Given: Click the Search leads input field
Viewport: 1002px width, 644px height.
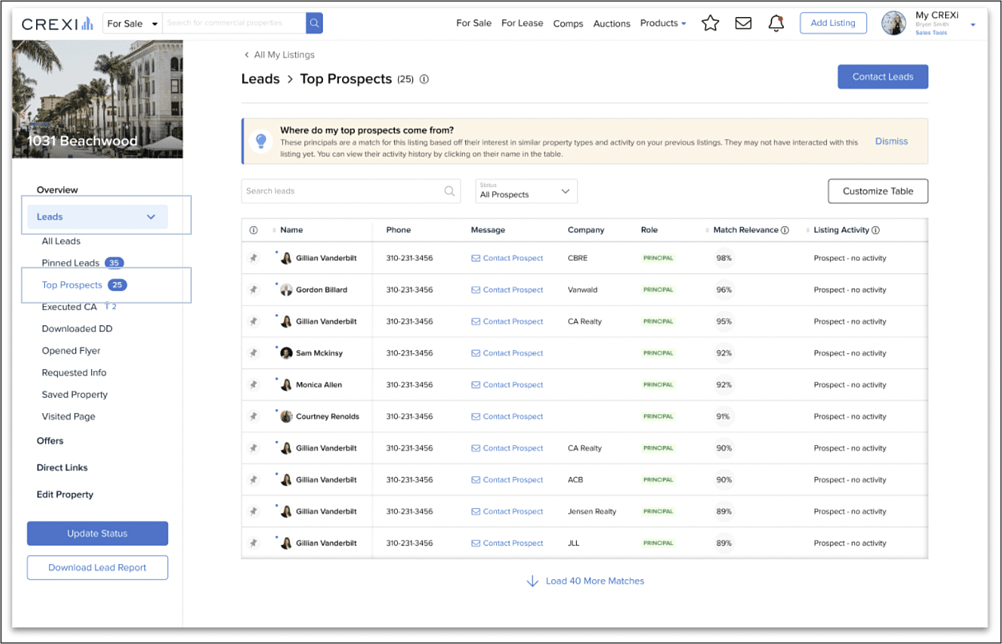Looking at the screenshot, I should point(350,191).
